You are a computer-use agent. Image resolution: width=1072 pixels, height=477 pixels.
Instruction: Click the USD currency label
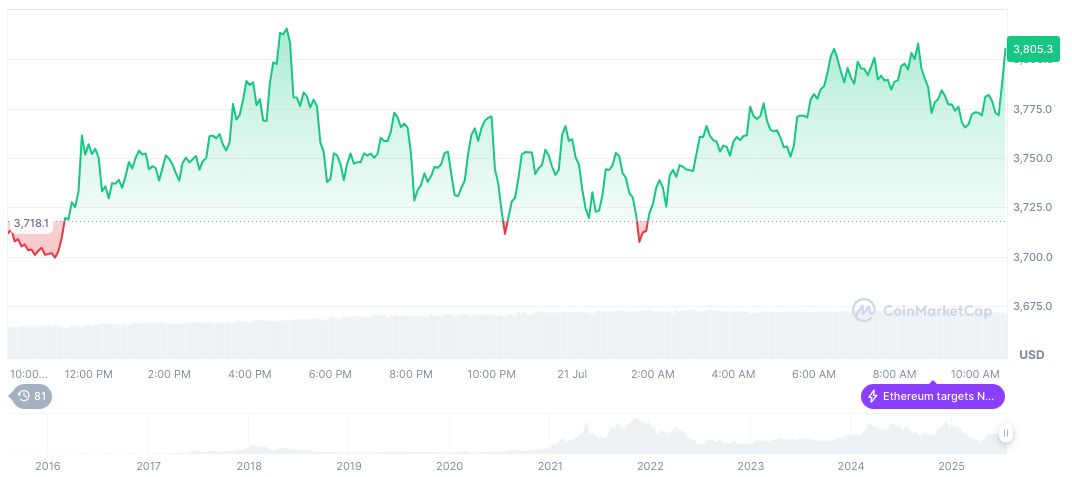click(x=1031, y=355)
